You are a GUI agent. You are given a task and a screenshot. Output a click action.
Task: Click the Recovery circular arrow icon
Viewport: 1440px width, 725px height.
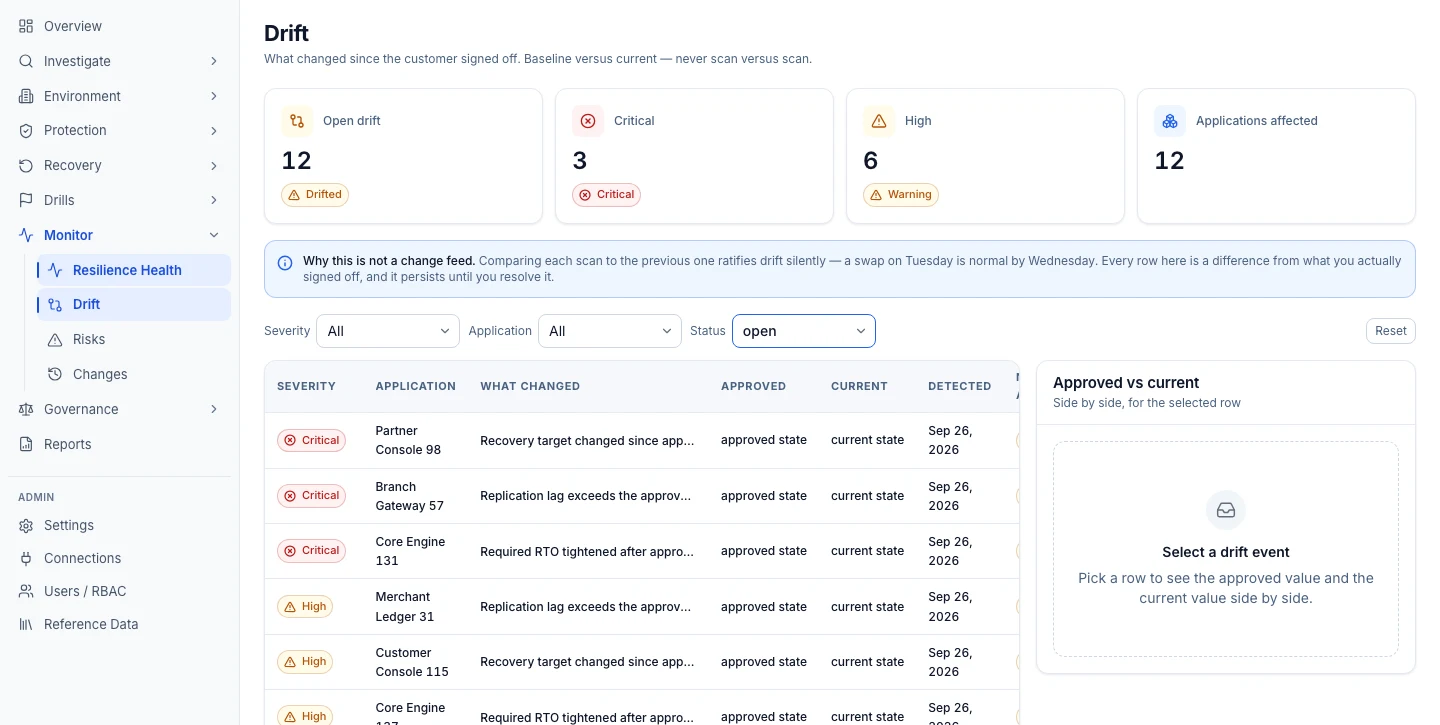26,165
